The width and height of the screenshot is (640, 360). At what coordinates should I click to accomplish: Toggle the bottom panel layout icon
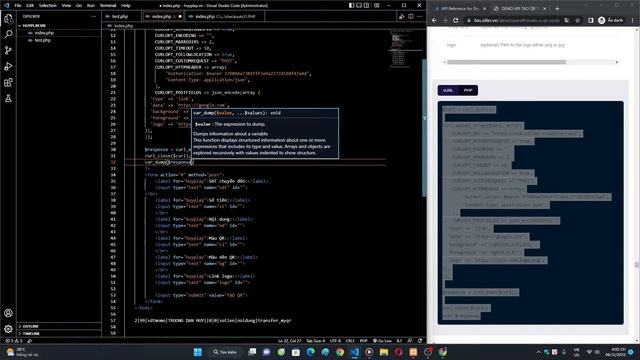[359, 5]
